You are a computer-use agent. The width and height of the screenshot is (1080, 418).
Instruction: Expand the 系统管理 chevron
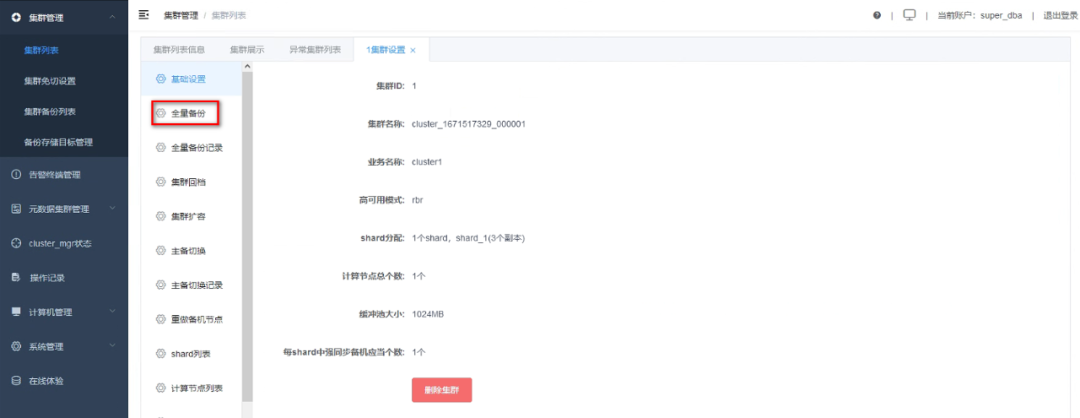pyautogui.click(x=112, y=346)
